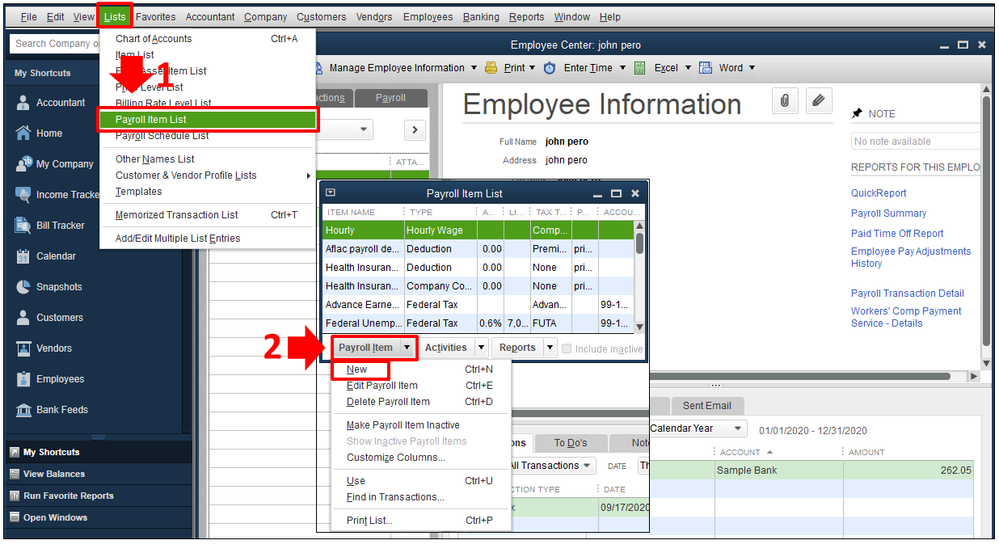Switch to the Payroll tab
This screenshot has width=999, height=545.
[390, 98]
